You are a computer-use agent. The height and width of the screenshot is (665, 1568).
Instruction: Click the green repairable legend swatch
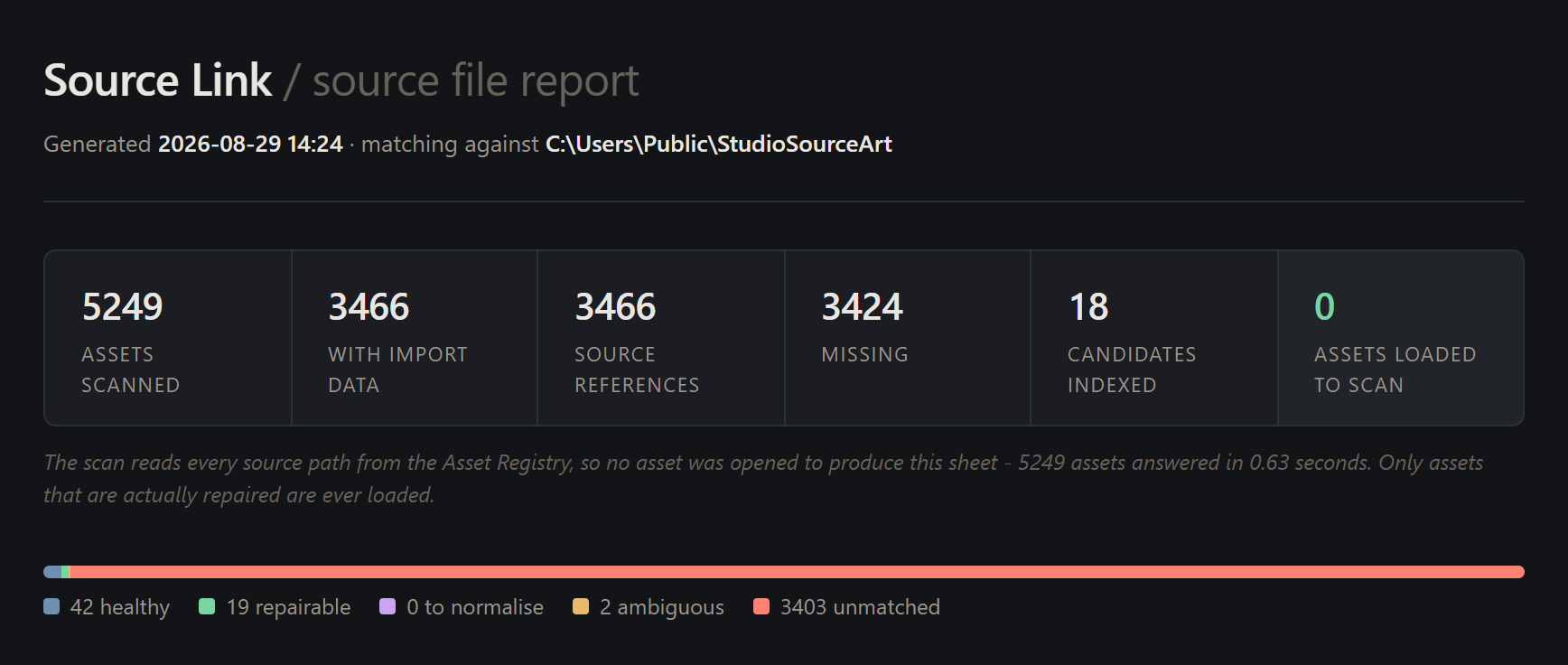tap(207, 606)
